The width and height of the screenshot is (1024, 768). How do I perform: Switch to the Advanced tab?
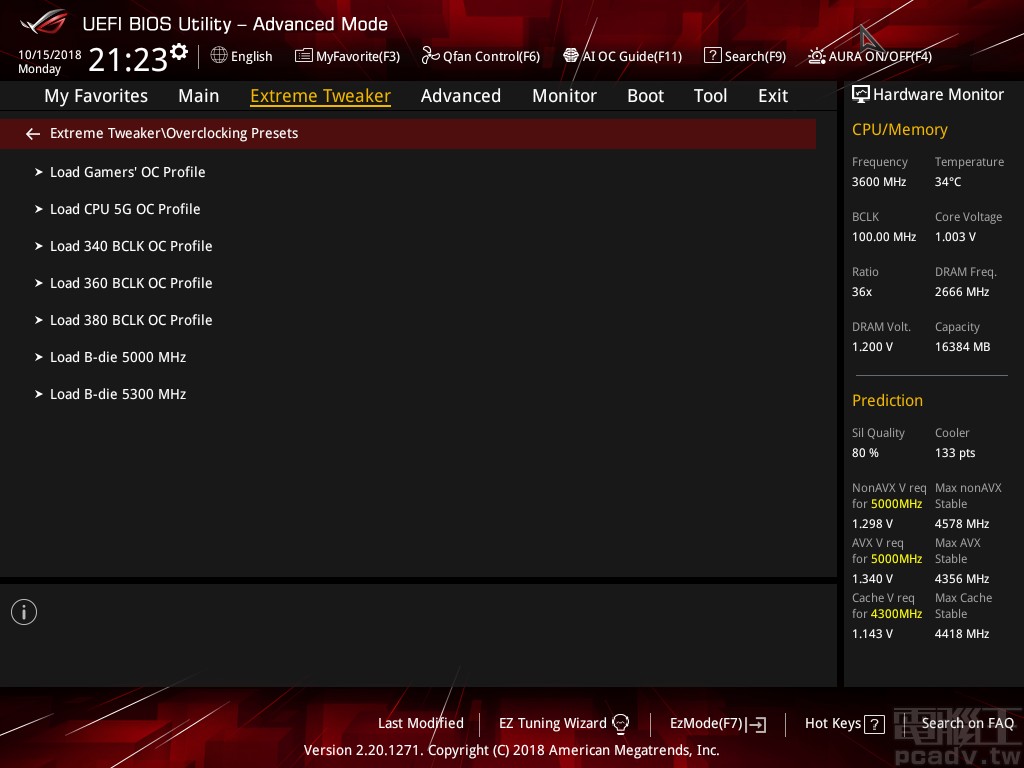point(461,96)
